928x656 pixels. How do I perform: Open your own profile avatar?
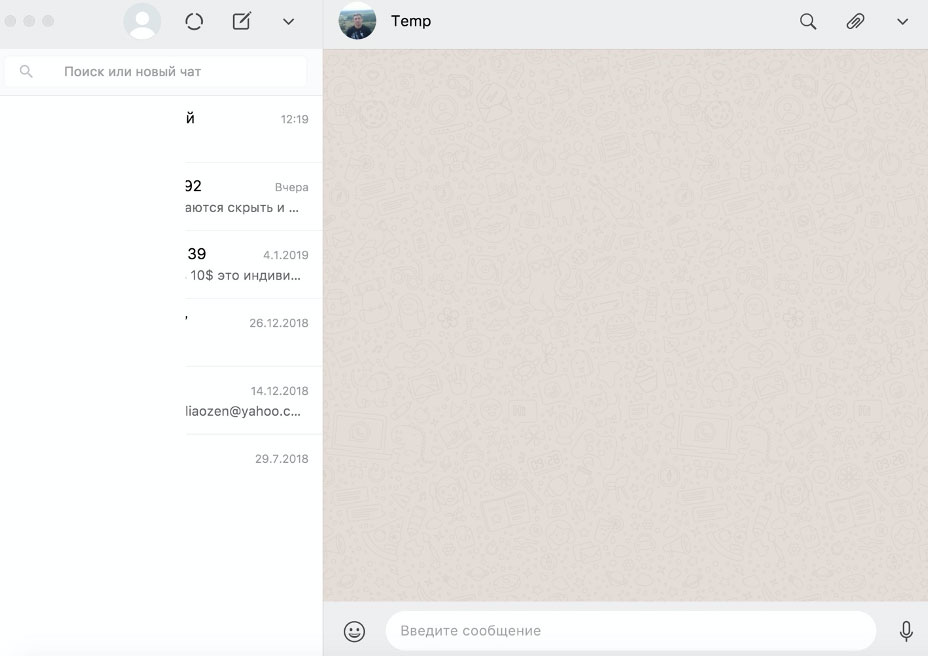(142, 22)
